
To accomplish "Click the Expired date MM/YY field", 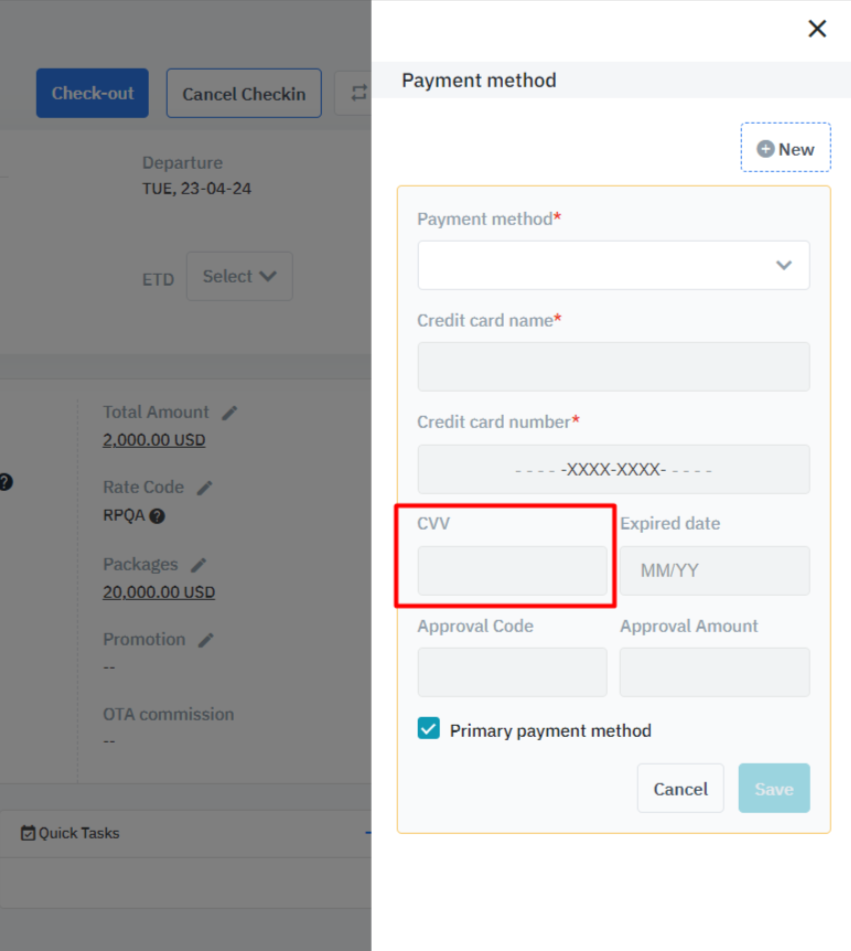I will point(714,571).
